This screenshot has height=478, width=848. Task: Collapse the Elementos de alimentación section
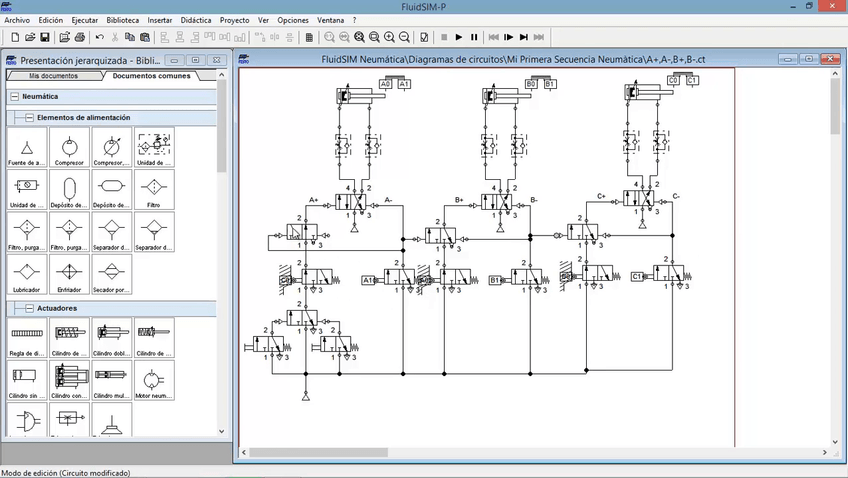(x=30, y=117)
